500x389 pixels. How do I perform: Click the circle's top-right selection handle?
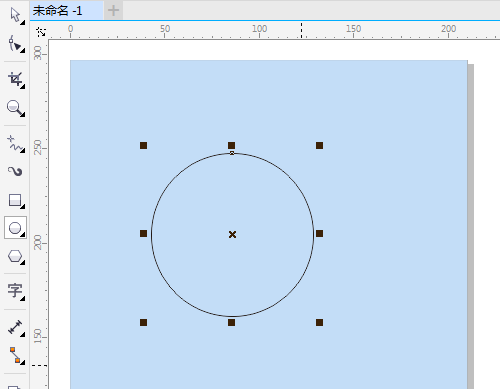(319, 145)
